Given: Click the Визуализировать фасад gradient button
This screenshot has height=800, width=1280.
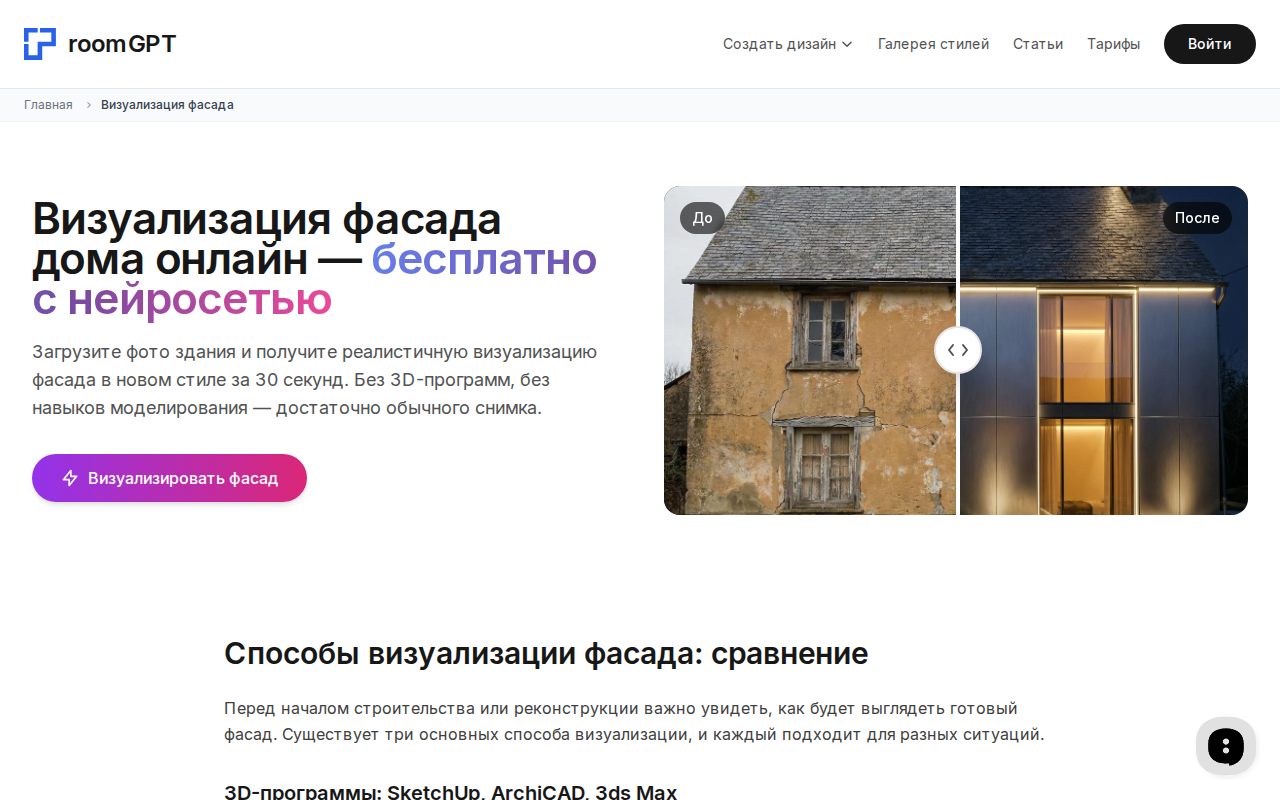Looking at the screenshot, I should click(169, 478).
